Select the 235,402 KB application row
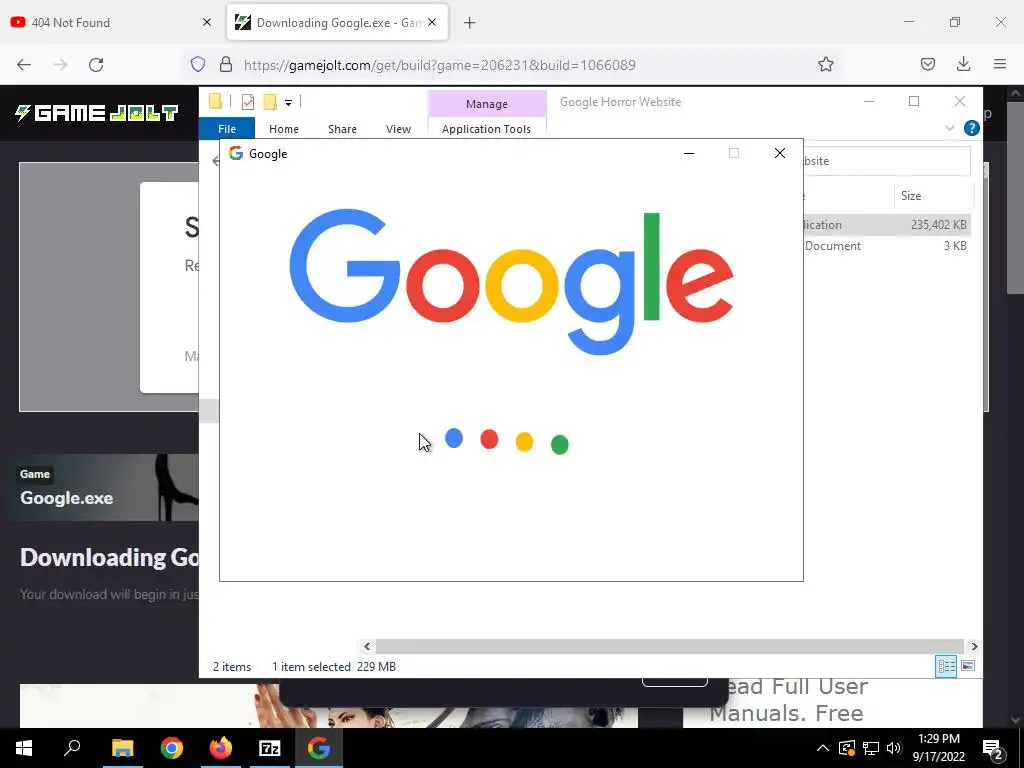This screenshot has width=1024, height=768. point(887,225)
